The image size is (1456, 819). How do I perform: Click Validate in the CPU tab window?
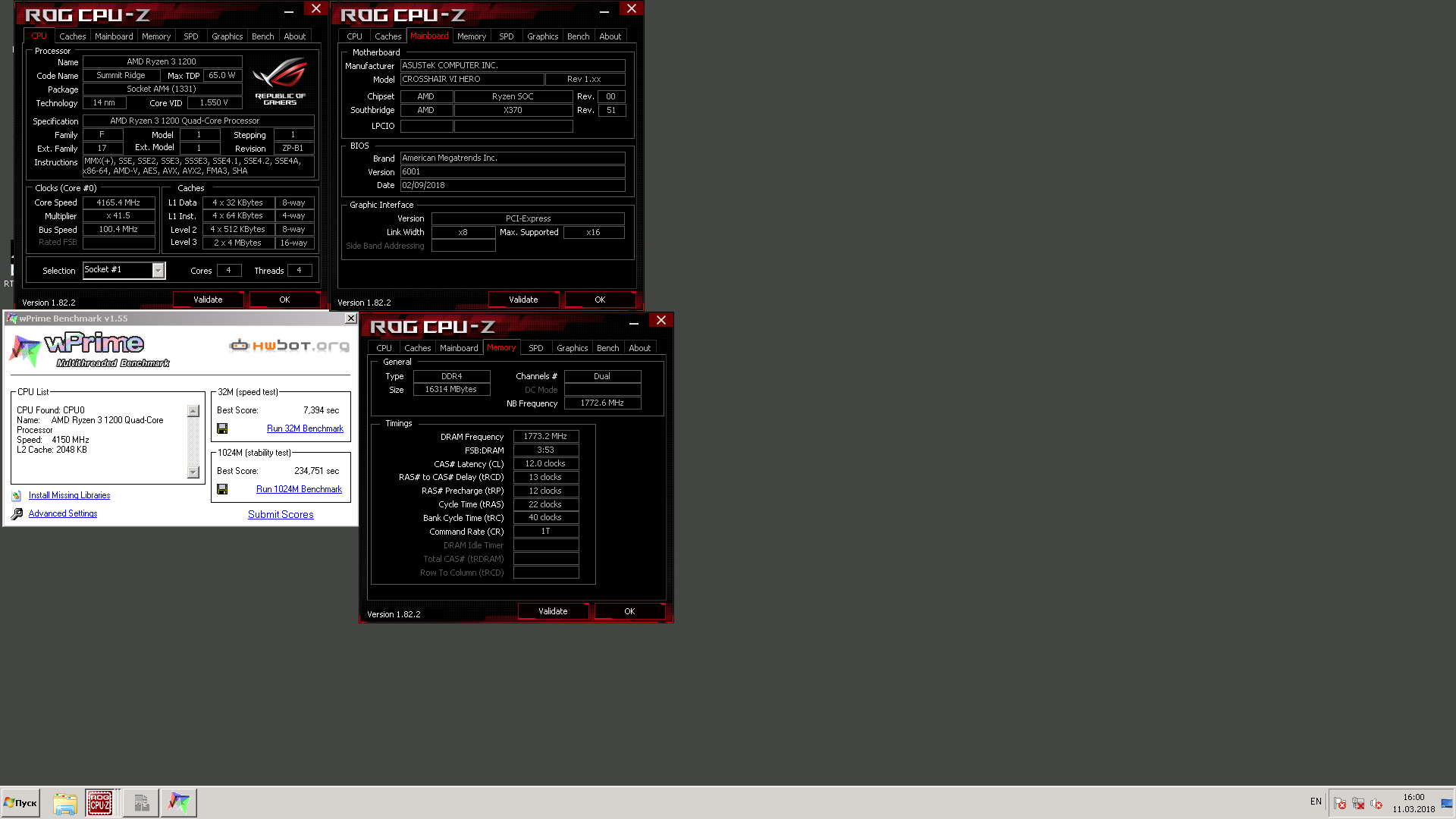coord(208,300)
